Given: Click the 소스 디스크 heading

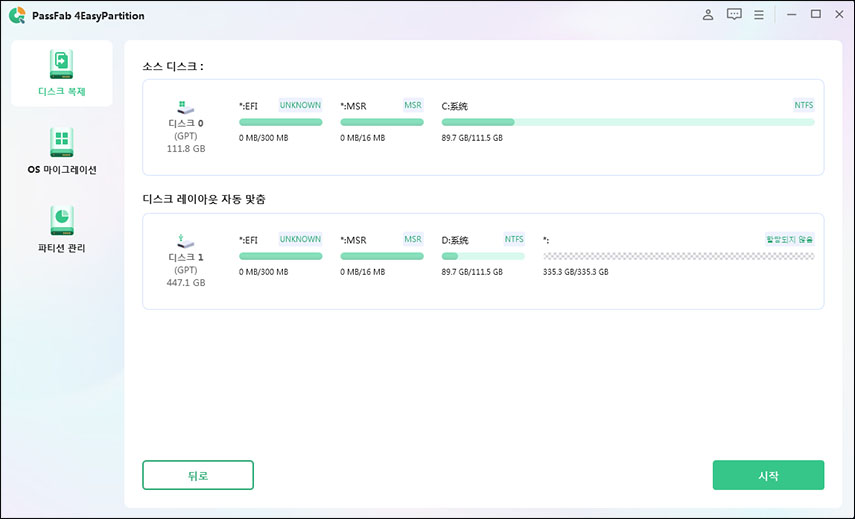Looking at the screenshot, I should (x=173, y=67).
